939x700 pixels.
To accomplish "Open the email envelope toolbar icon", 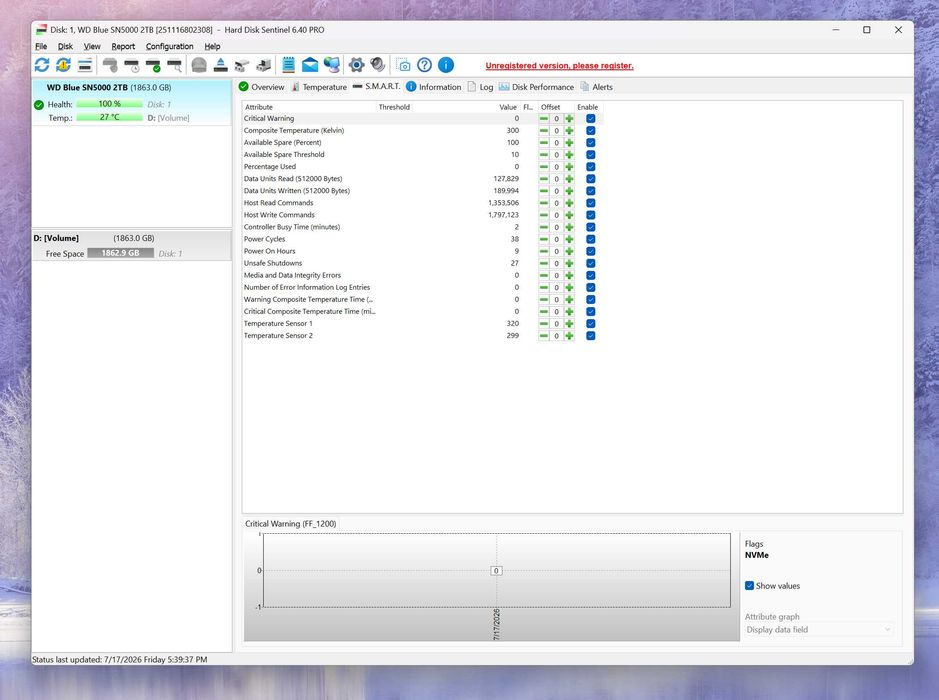I will click(310, 65).
